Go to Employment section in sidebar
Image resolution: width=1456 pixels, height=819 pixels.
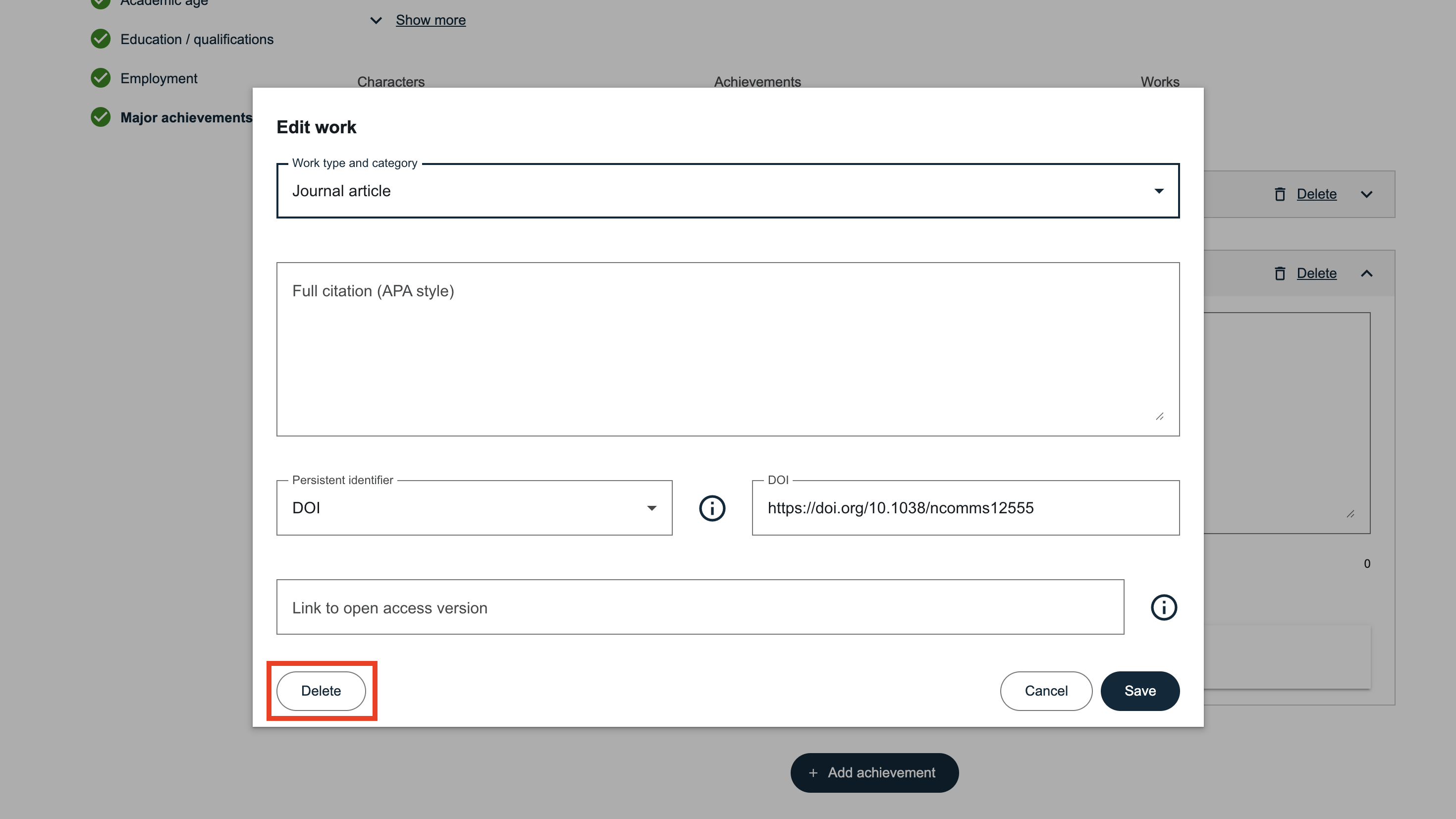tap(158, 79)
